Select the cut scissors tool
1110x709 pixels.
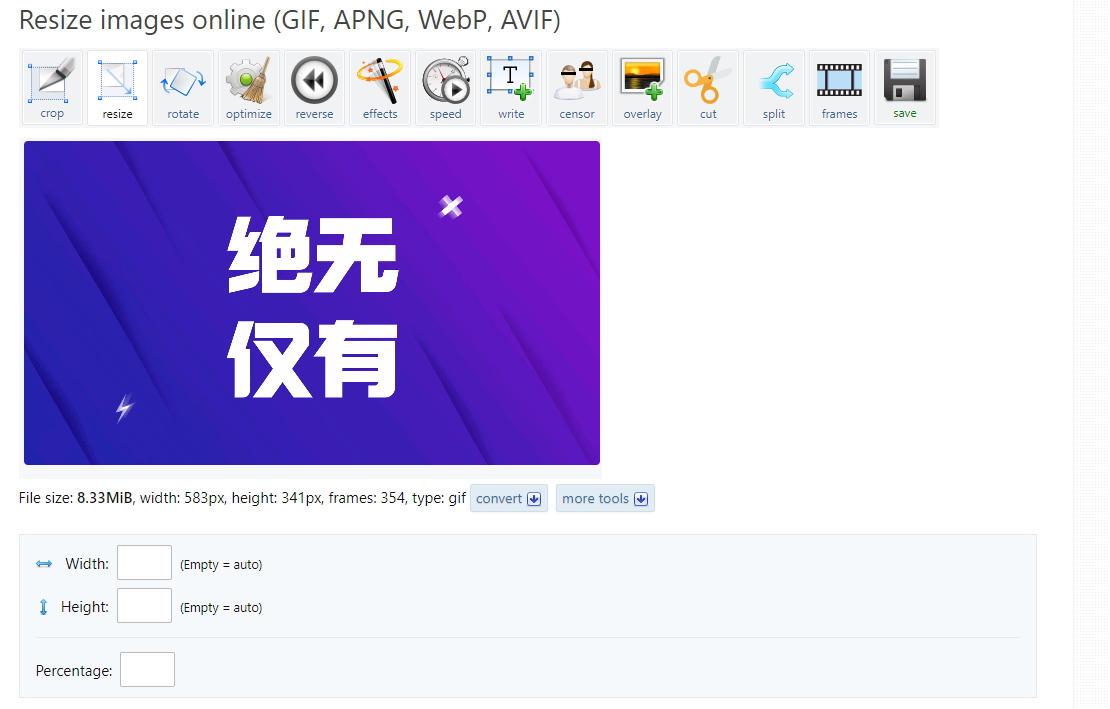708,88
